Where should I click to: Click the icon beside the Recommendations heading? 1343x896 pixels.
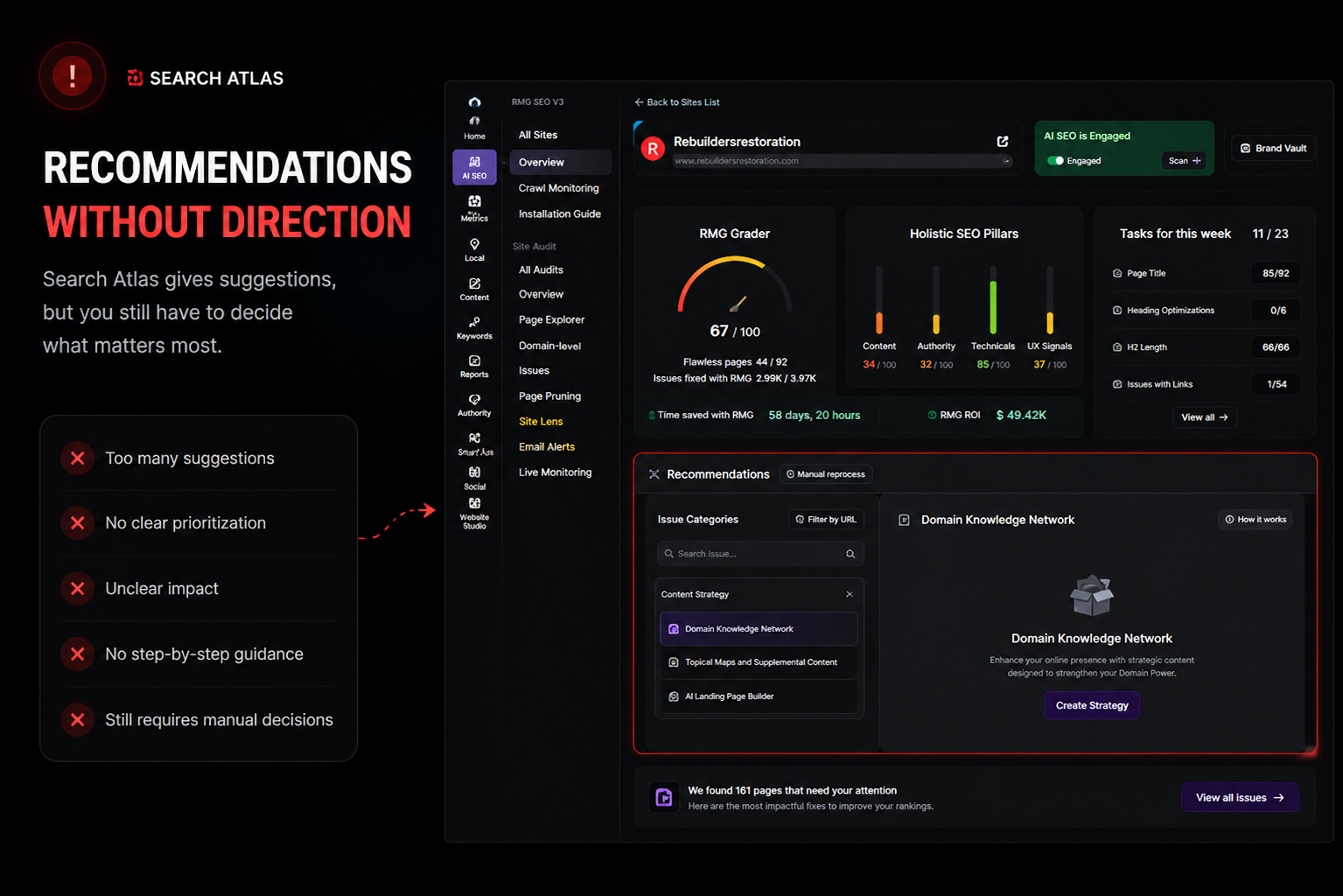click(x=654, y=474)
